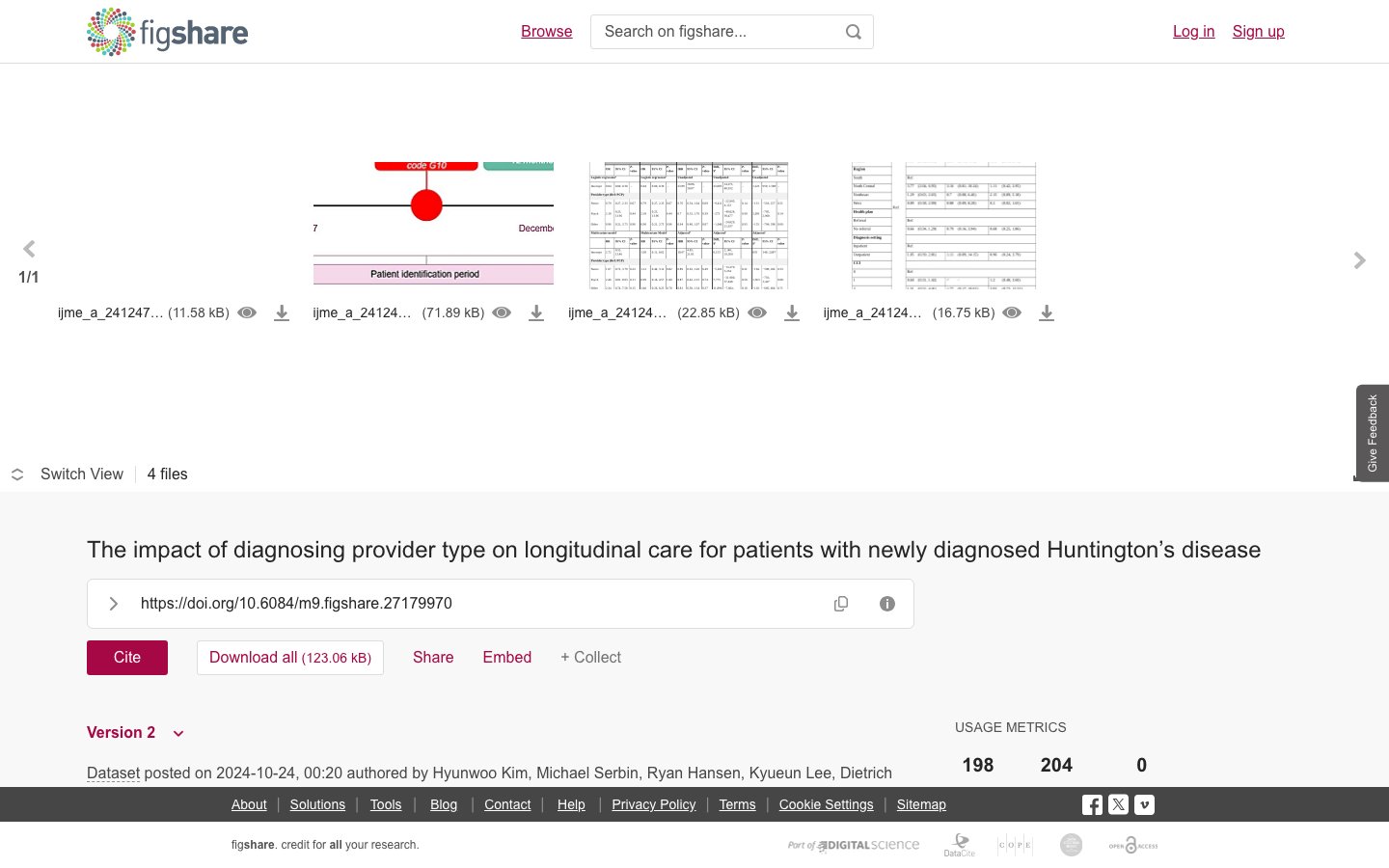
Task: Focus the Search on figshare field
Action: (718, 32)
